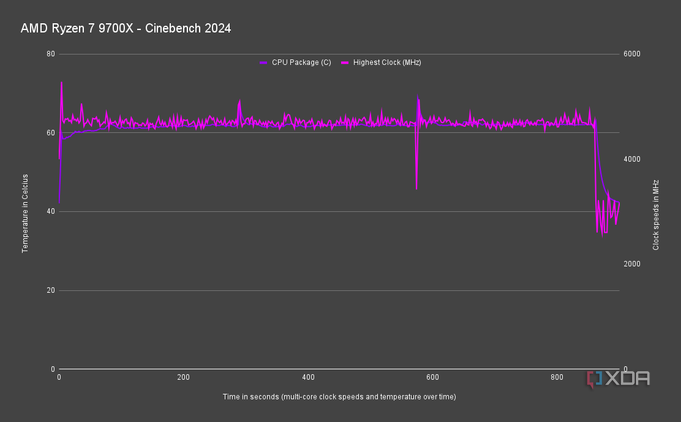681x422 pixels.
Task: Click the initial clock spike peak at chart start
Action: pos(61,82)
